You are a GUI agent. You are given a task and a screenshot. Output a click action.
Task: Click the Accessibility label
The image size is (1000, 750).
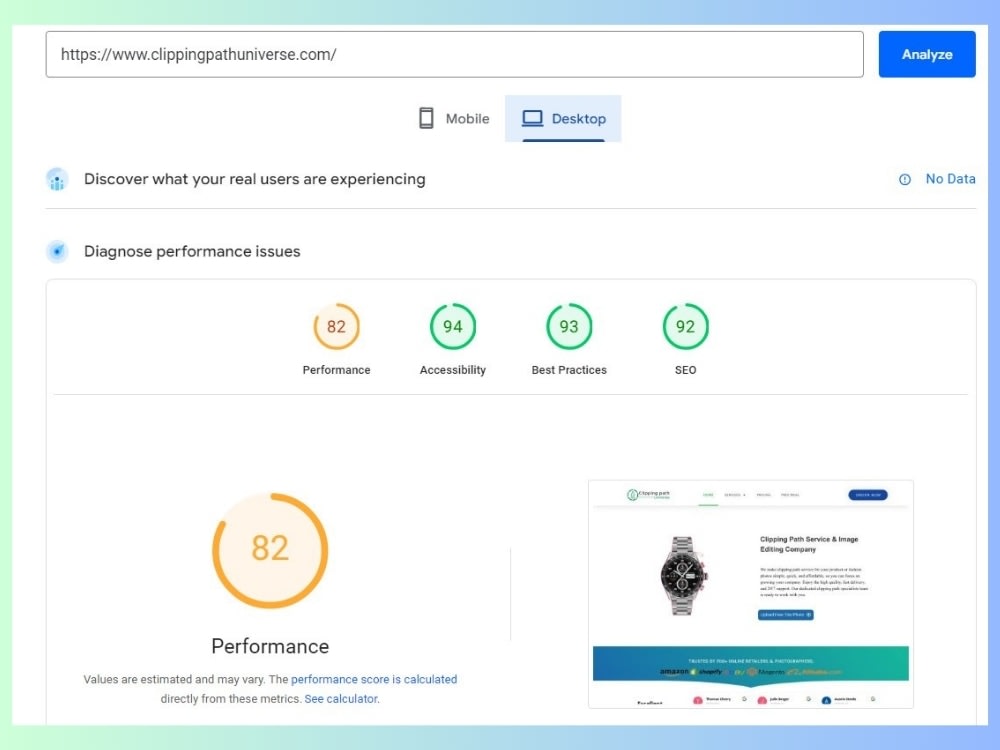pos(453,370)
